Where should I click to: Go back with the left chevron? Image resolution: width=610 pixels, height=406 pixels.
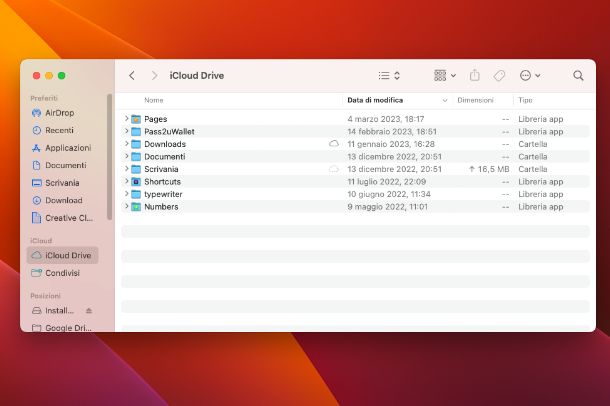pyautogui.click(x=132, y=75)
